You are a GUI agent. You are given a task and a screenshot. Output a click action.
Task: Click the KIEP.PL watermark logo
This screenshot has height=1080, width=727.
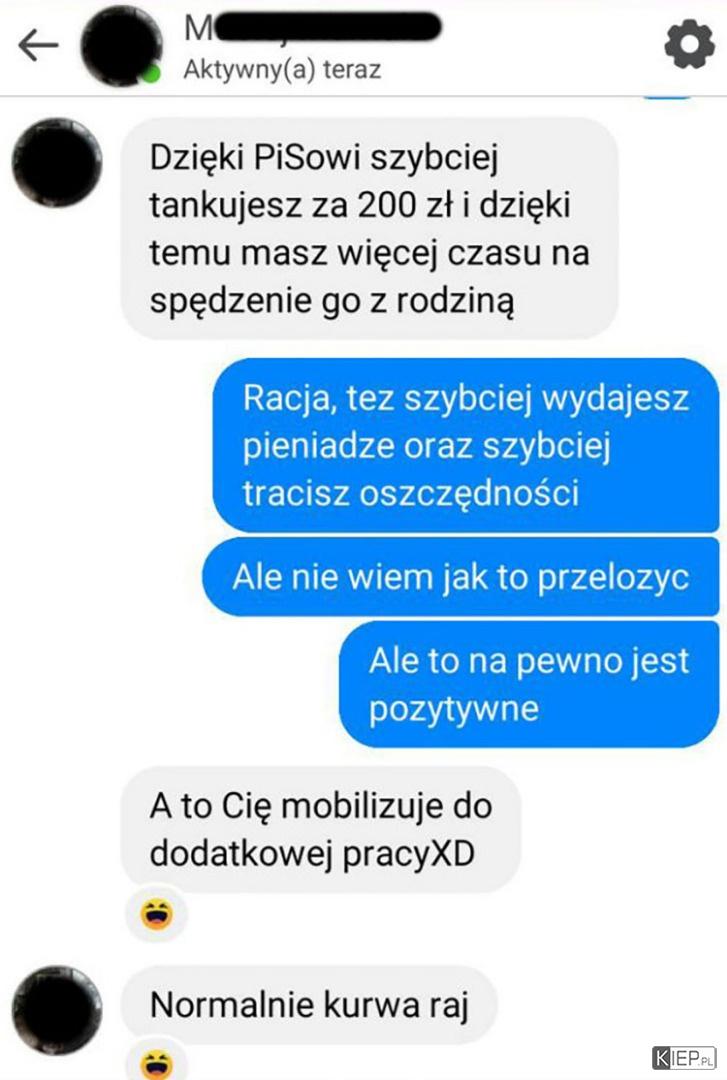684,1057
